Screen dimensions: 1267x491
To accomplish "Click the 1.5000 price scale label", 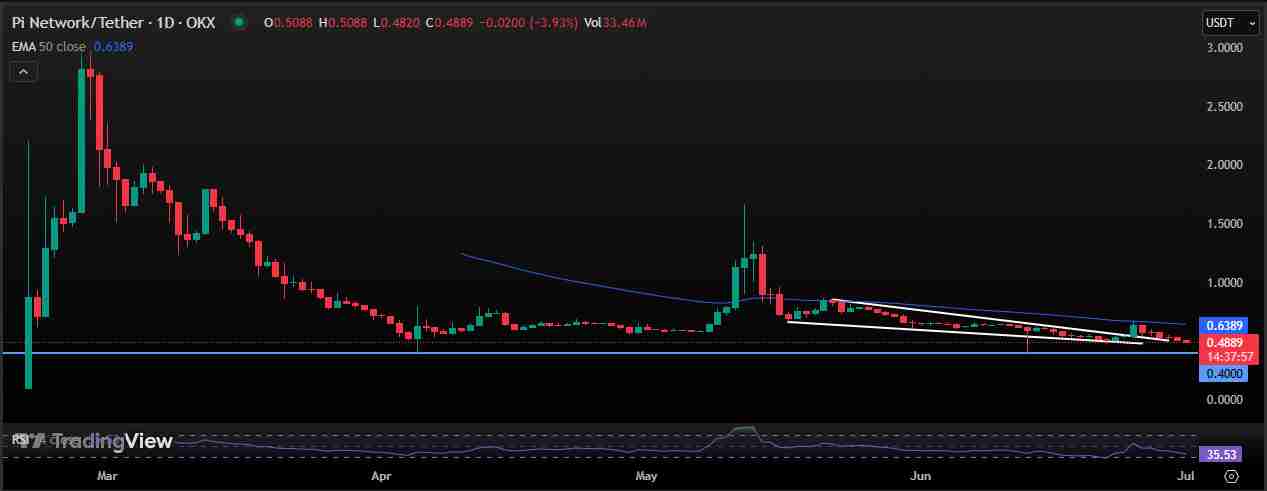I will pyautogui.click(x=1224, y=223).
